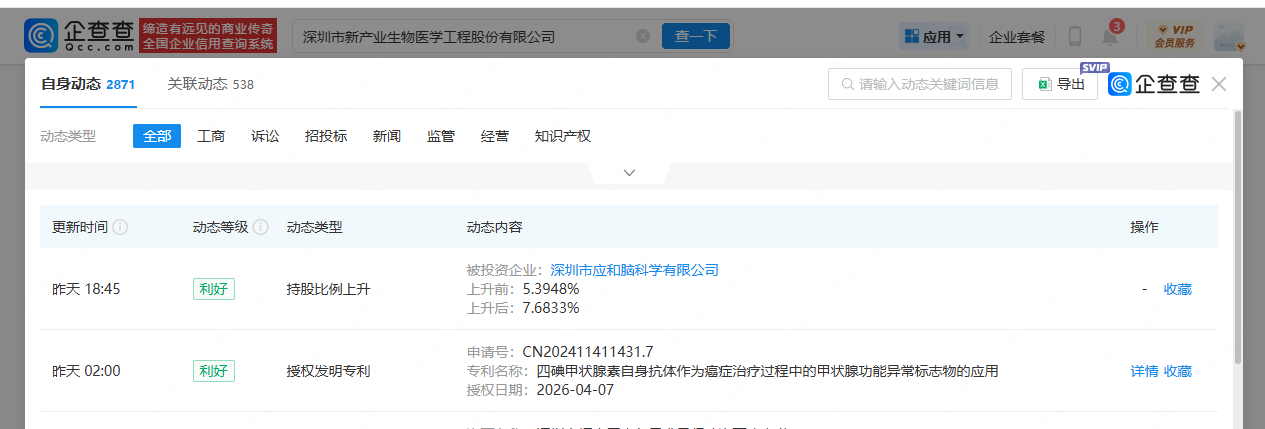Open the user avatar menu
This screenshot has height=429, width=1265.
click(1229, 36)
